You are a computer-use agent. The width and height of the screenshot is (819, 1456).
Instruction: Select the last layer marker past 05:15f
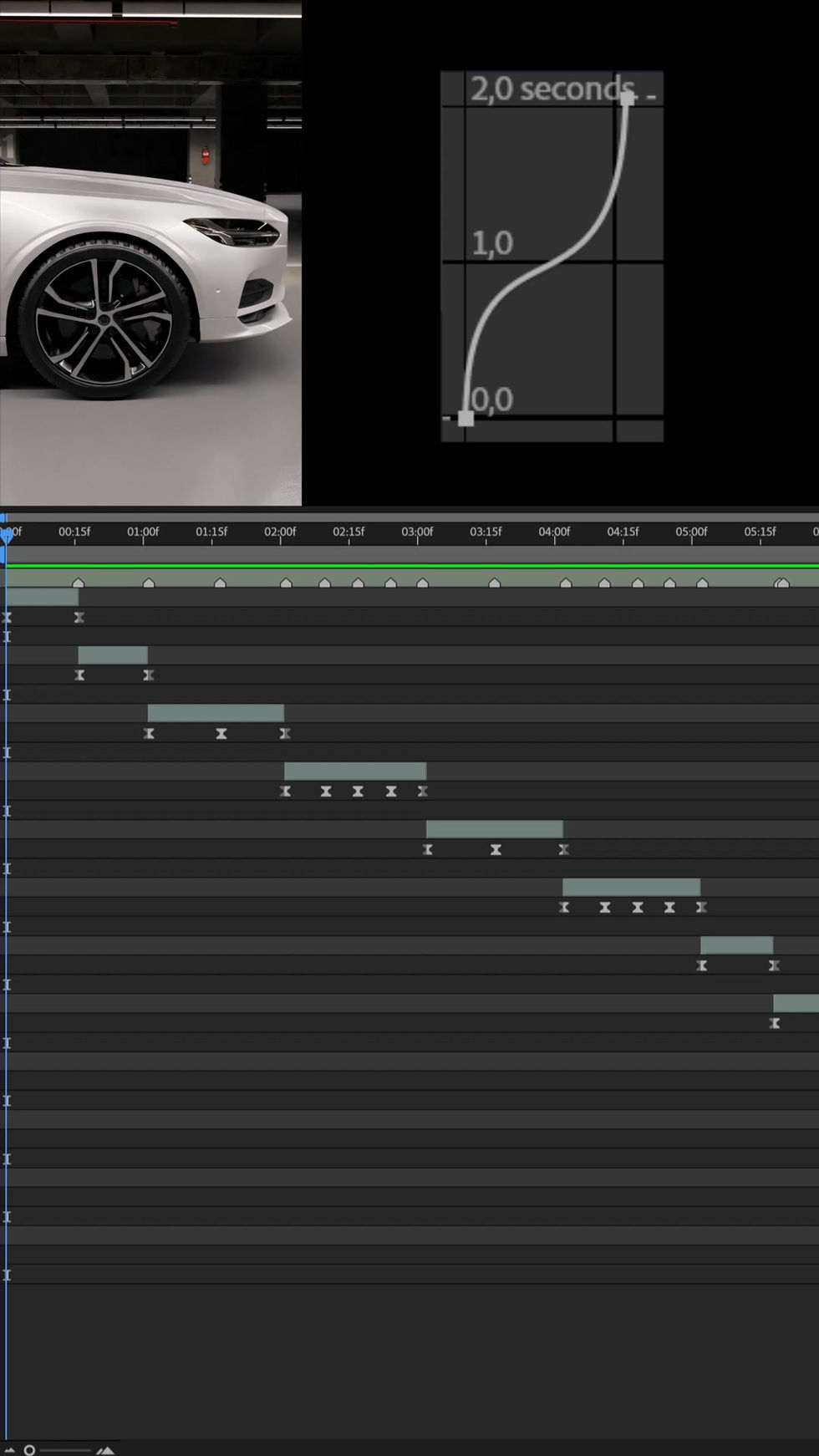click(x=782, y=583)
